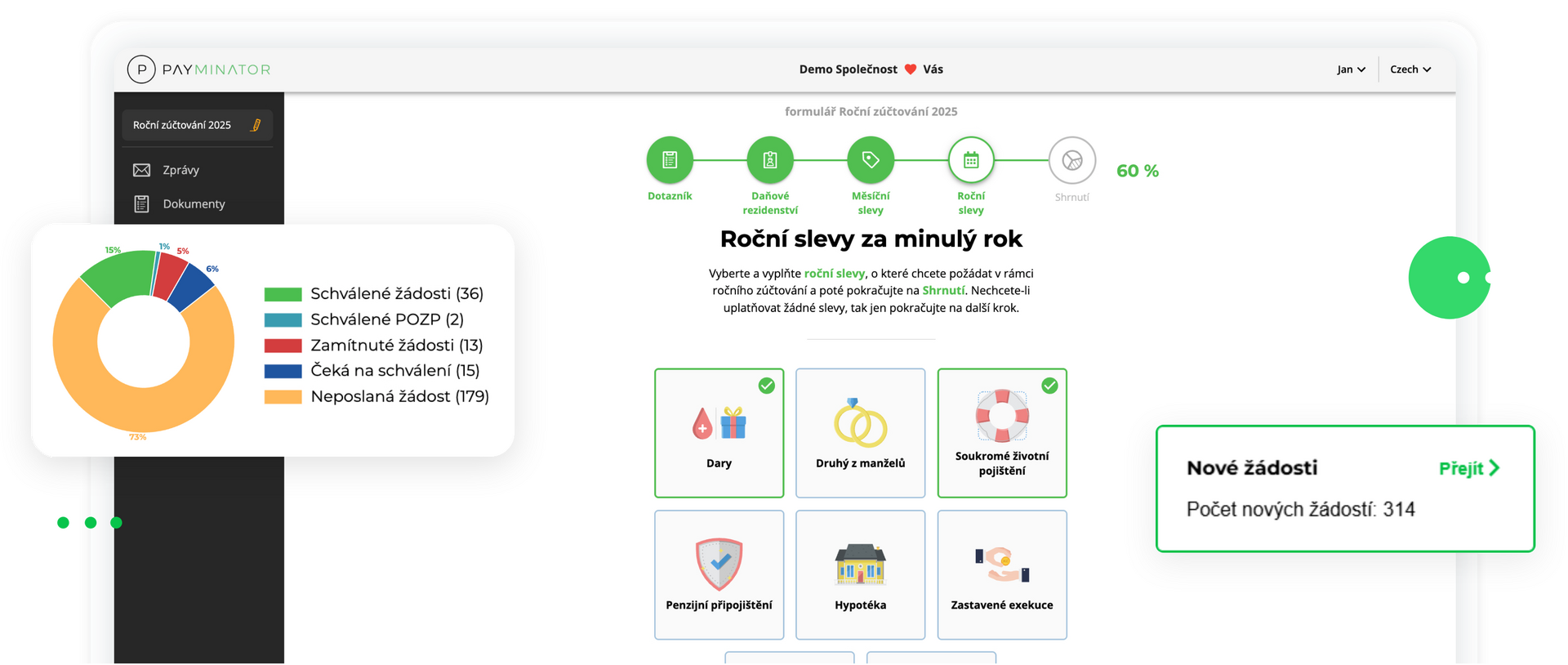
Task: Click the Schválené žádosti (36) legend label
Action: (x=397, y=293)
